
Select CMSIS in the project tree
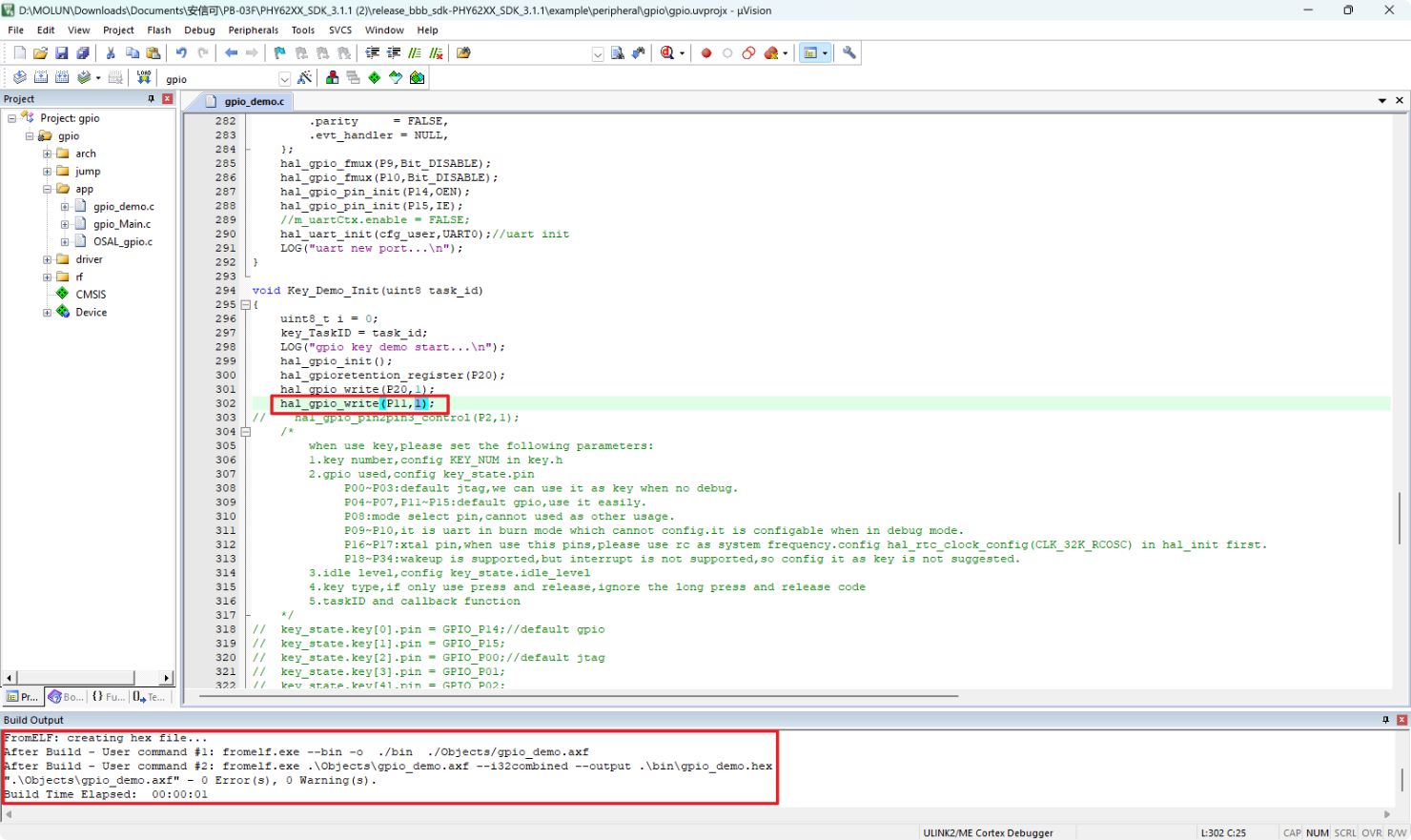[91, 295]
